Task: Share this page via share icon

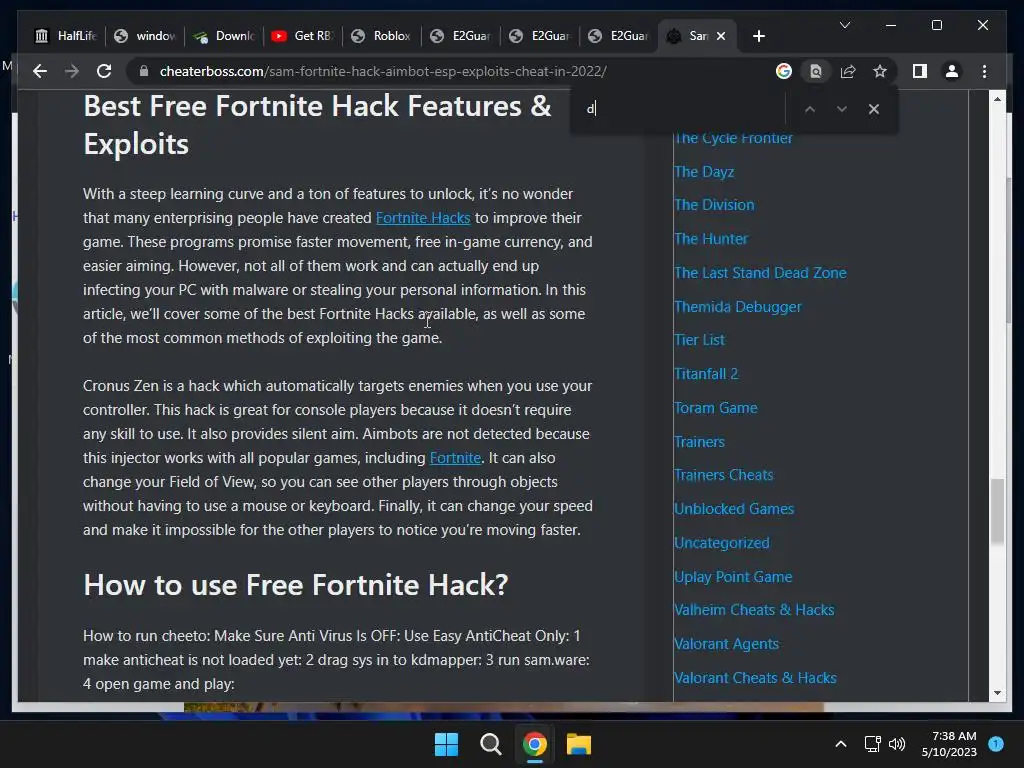Action: 848,71
